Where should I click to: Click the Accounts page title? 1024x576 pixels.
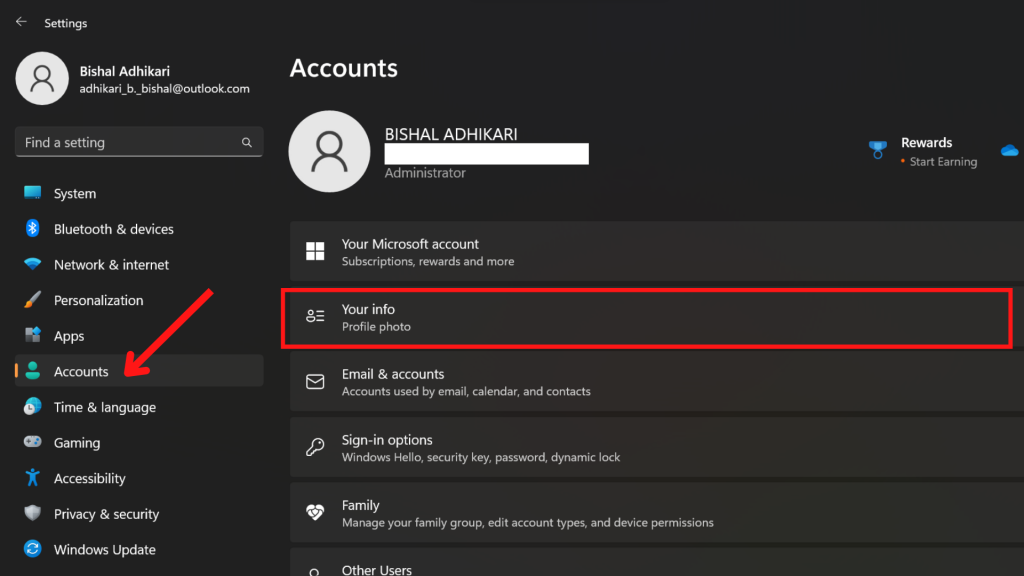344,68
